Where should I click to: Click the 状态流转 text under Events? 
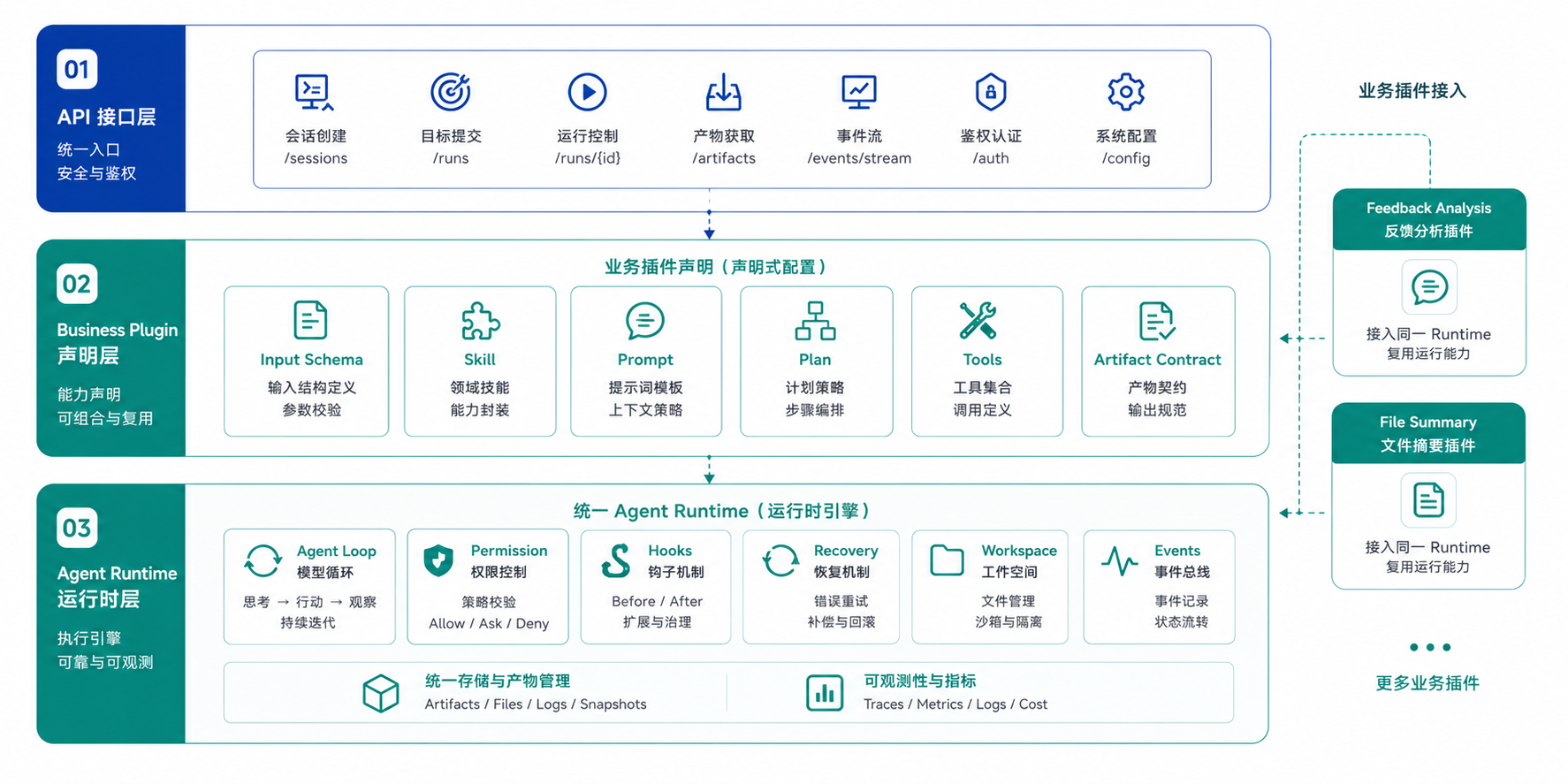tap(1181, 622)
